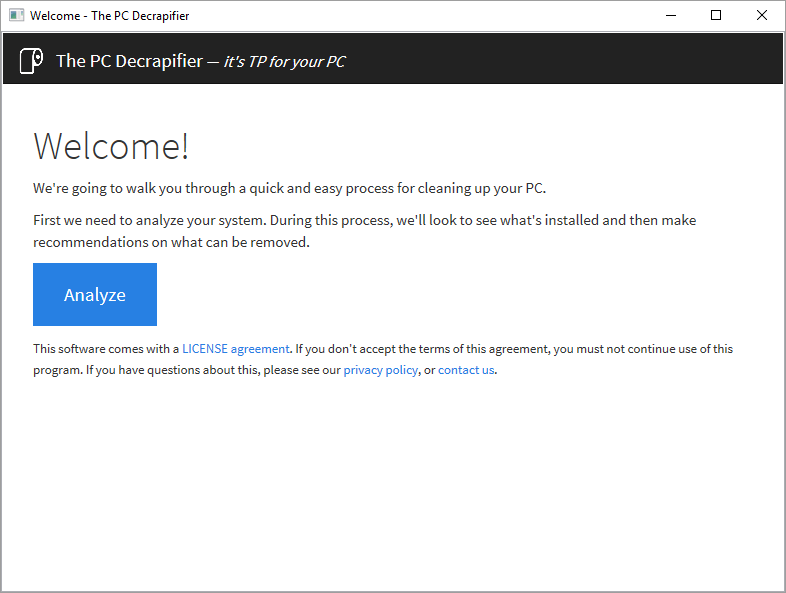Open the privacy policy link

click(x=380, y=370)
